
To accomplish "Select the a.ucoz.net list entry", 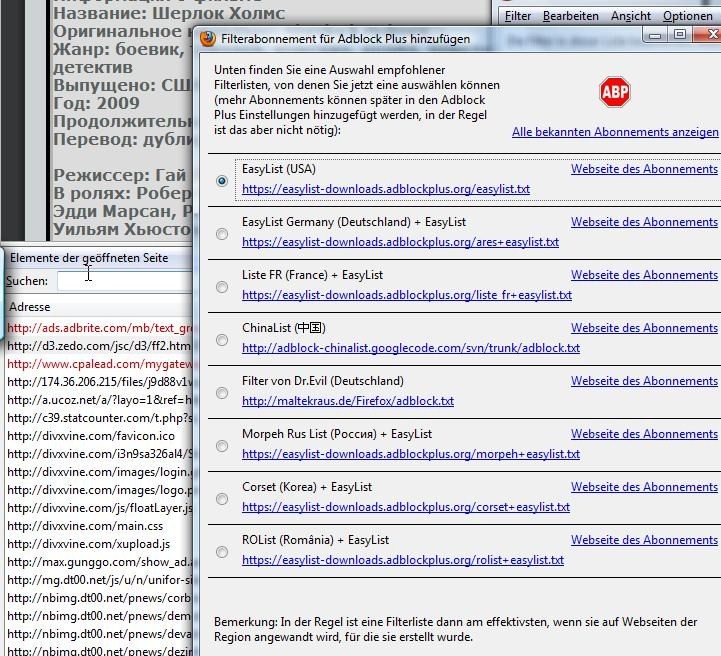I will point(99,400).
